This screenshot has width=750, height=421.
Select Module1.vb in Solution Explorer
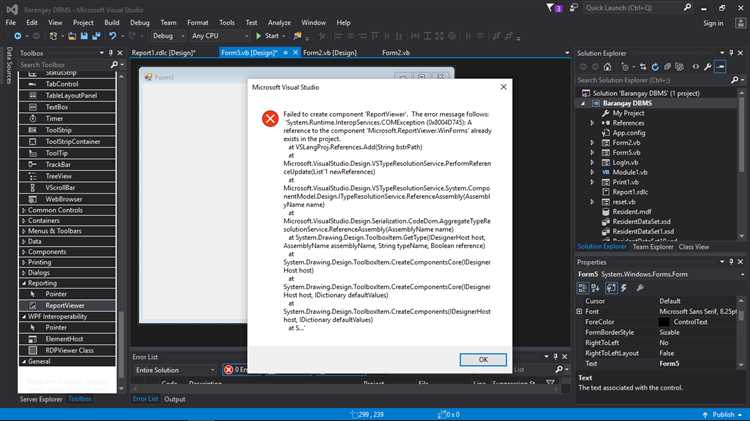pyautogui.click(x=629, y=172)
